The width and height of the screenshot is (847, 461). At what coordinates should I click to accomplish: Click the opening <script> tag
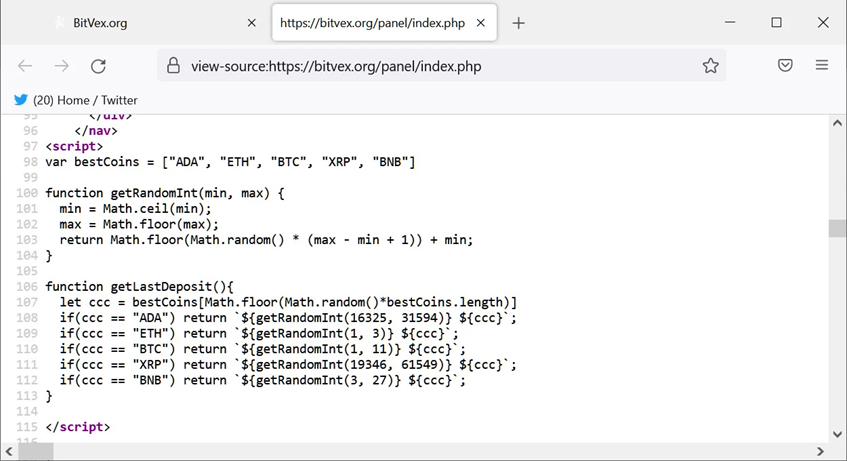[x=74, y=146]
